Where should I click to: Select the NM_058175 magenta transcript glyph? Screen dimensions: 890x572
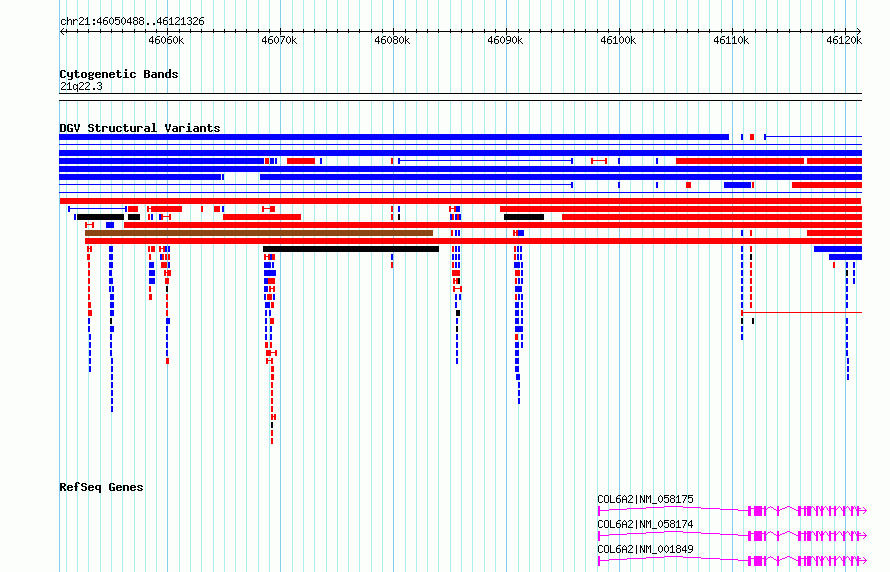point(732,511)
